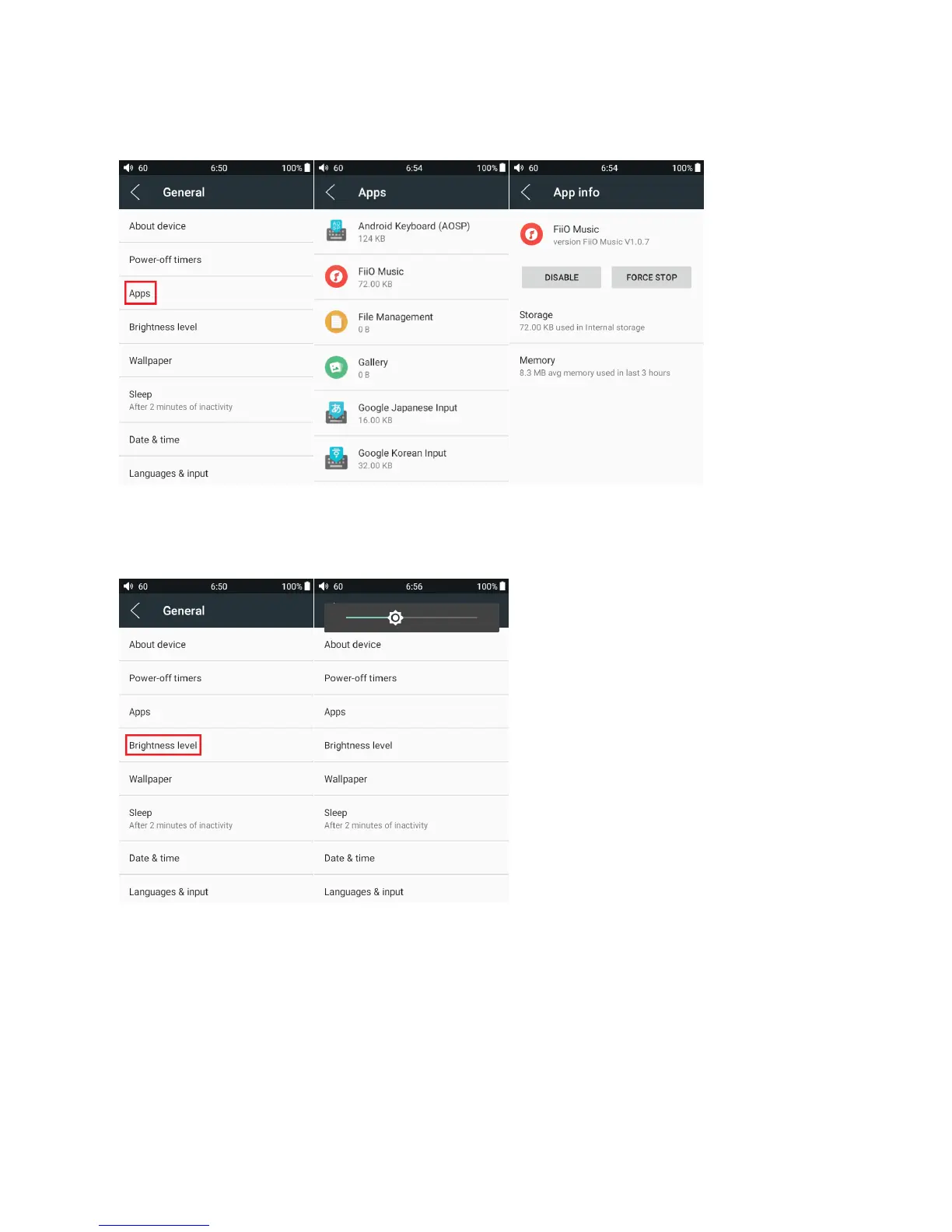Open Languages & input in top General screen
The width and height of the screenshot is (952, 1232).
pos(216,473)
